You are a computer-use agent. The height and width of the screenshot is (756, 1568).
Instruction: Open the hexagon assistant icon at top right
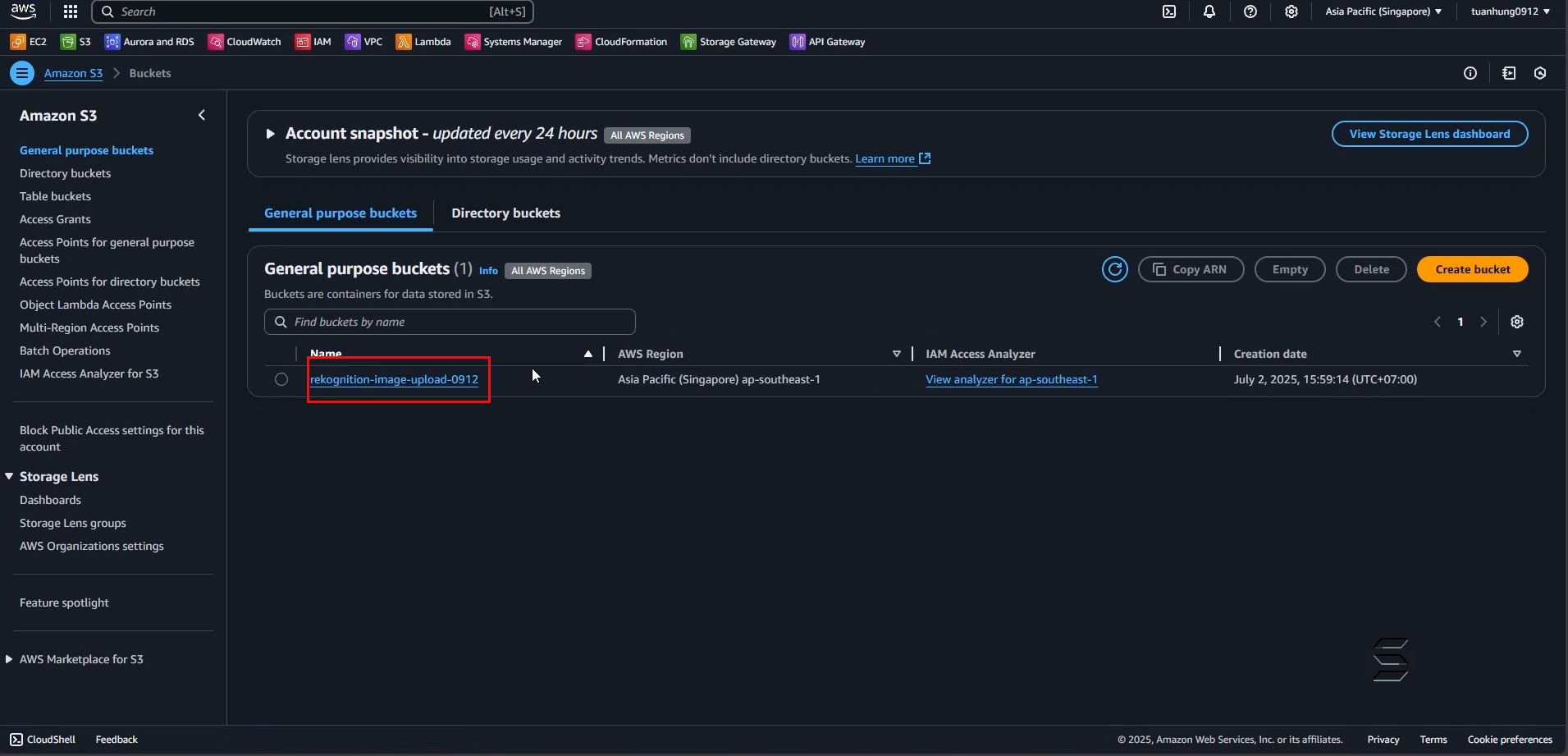click(1540, 73)
